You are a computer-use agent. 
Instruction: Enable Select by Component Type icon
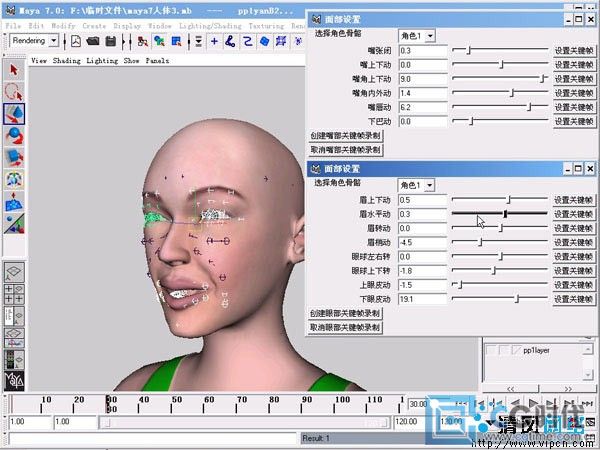(176, 41)
